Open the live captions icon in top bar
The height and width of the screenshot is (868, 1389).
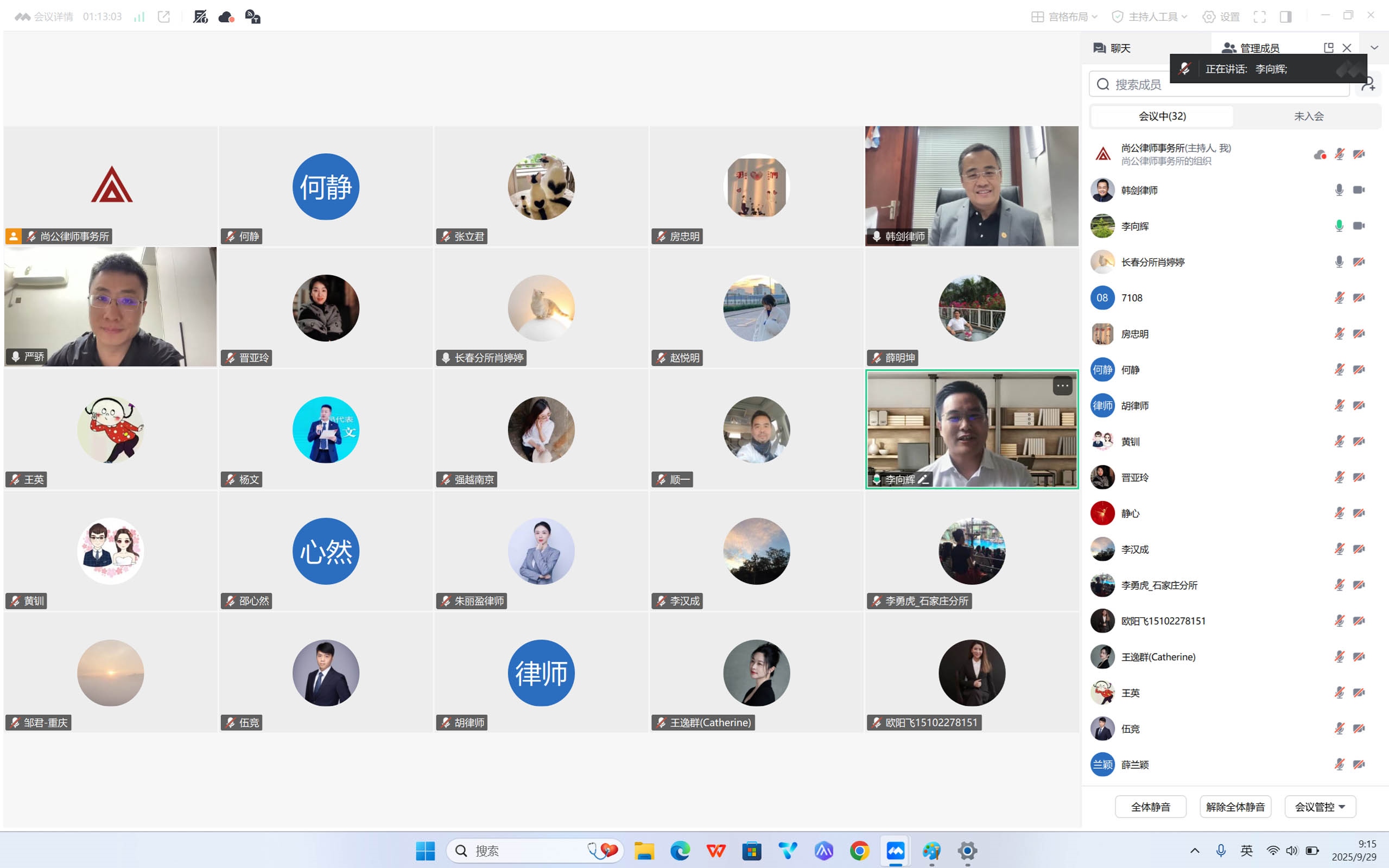coord(252,17)
